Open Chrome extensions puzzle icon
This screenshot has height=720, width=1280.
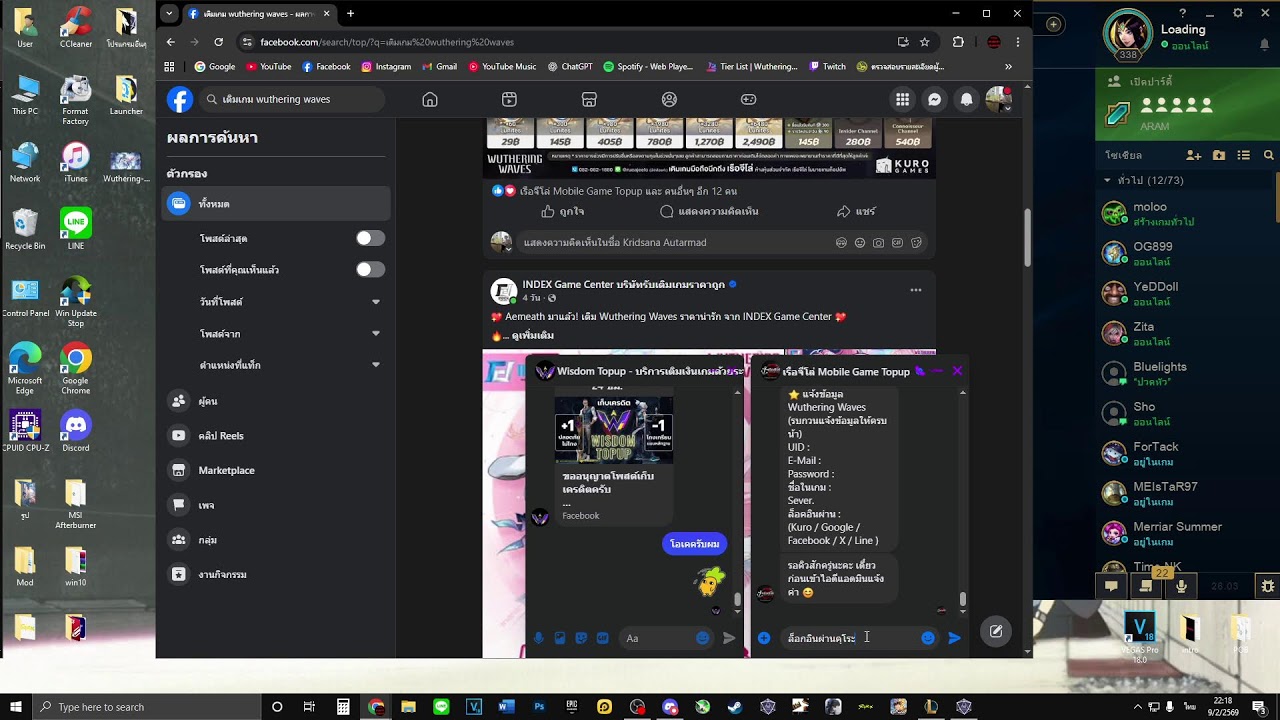tap(958, 42)
